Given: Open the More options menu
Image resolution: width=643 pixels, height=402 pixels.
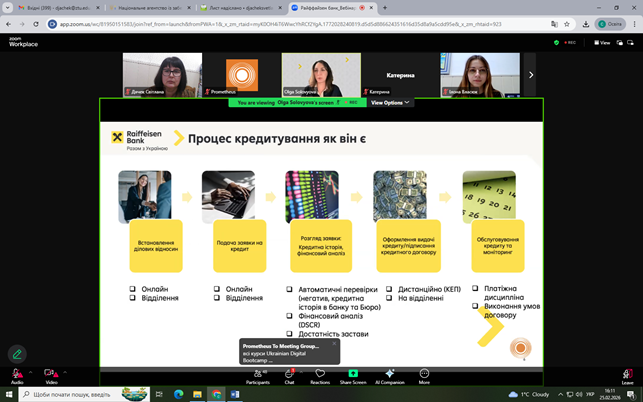Looking at the screenshot, I should [424, 374].
